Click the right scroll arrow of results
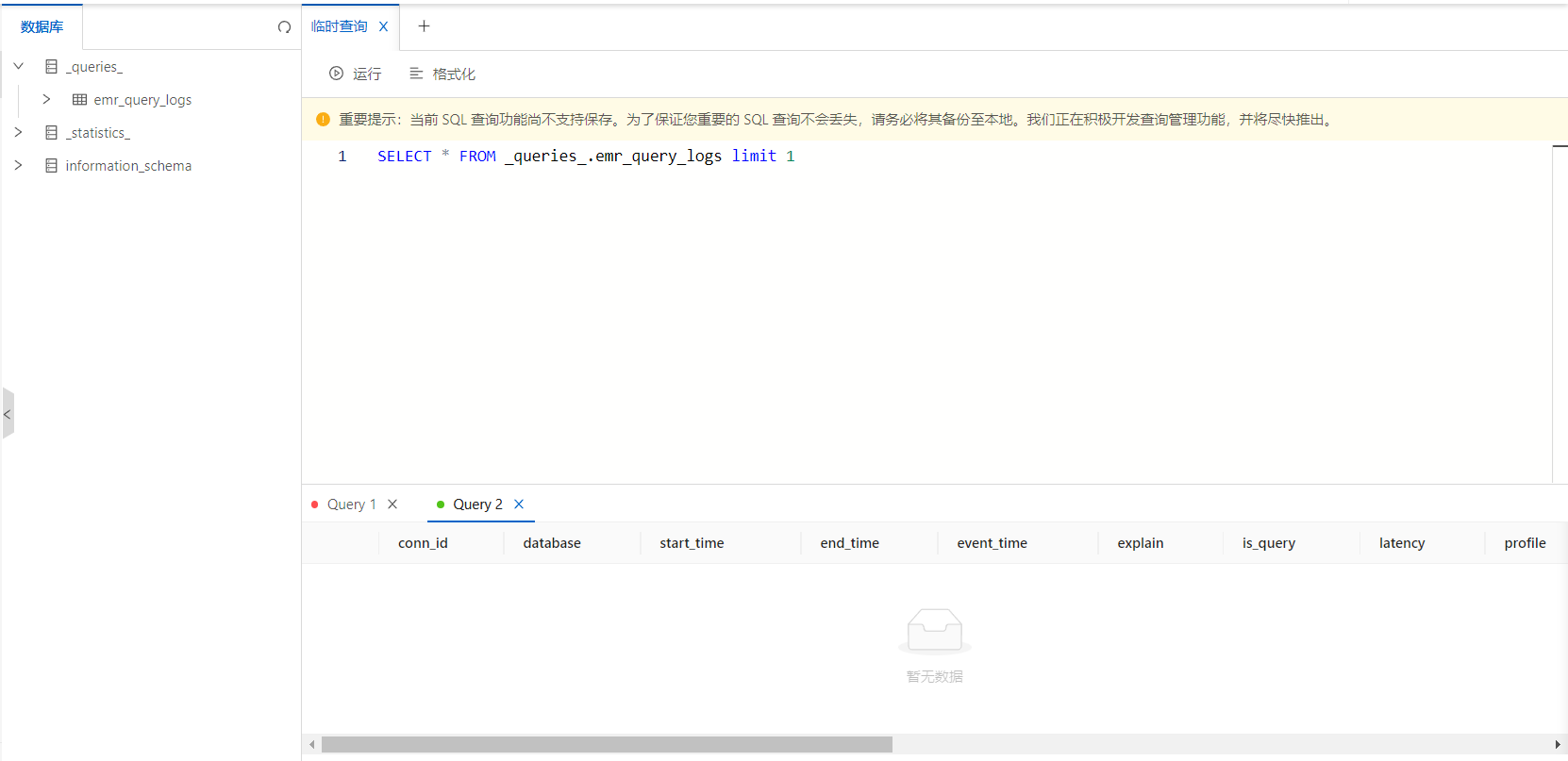This screenshot has height=761, width=1568. click(1557, 745)
